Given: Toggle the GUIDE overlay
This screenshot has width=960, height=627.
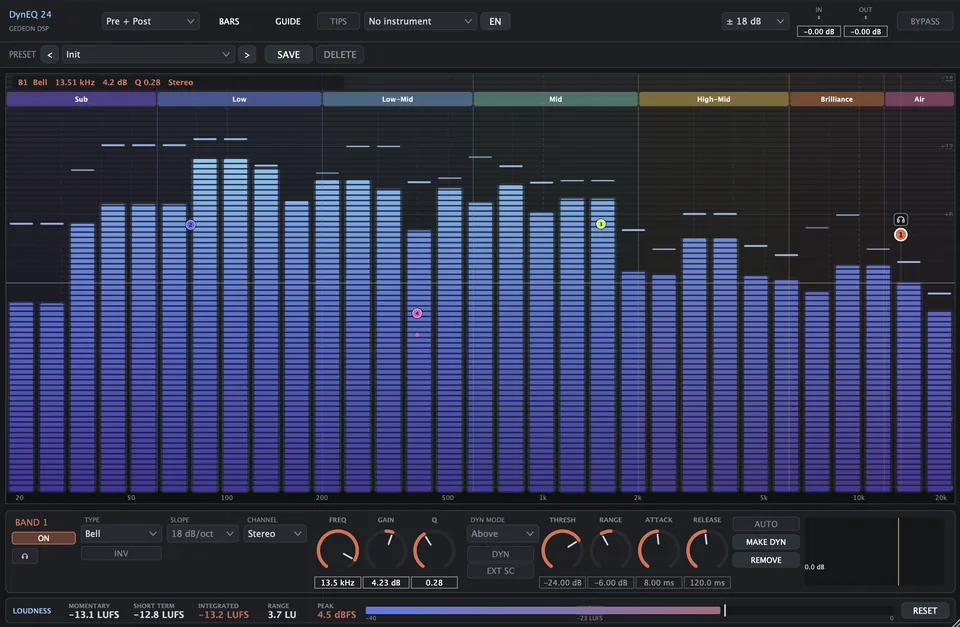Looking at the screenshot, I should 288,21.
